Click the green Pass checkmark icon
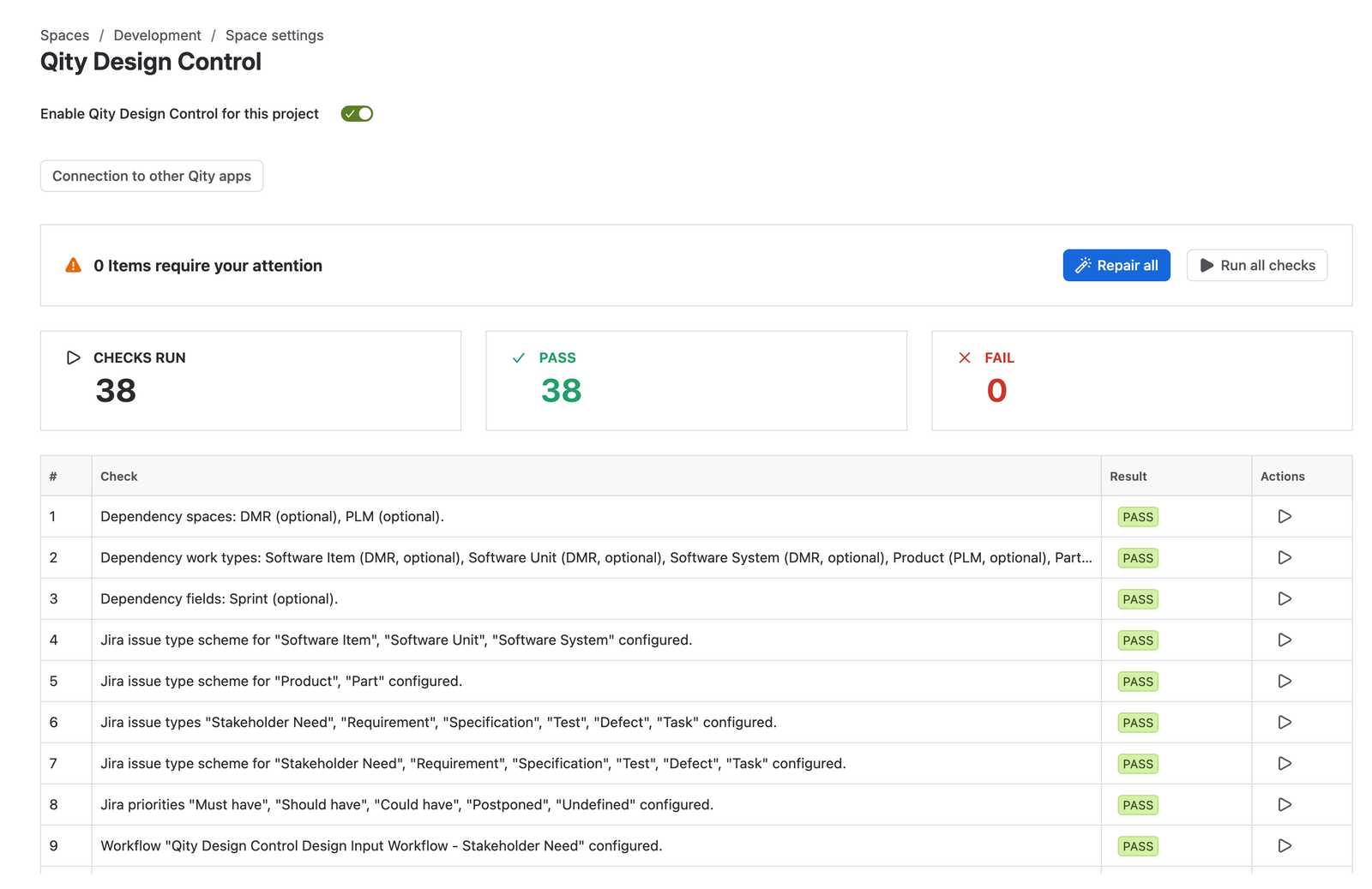Viewport: 1372px width, 889px height. 519,357
